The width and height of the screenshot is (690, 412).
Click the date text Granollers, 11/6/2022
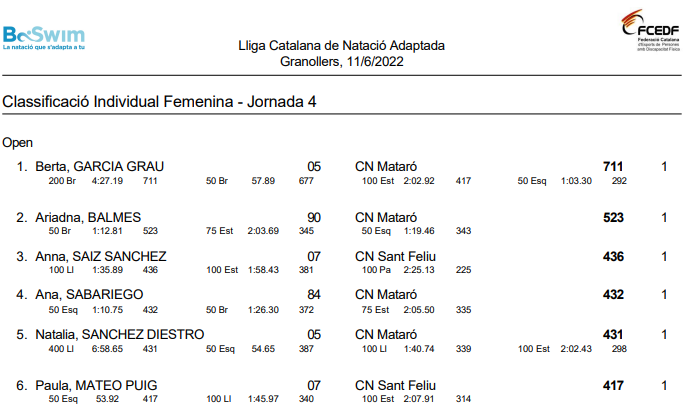[341, 61]
